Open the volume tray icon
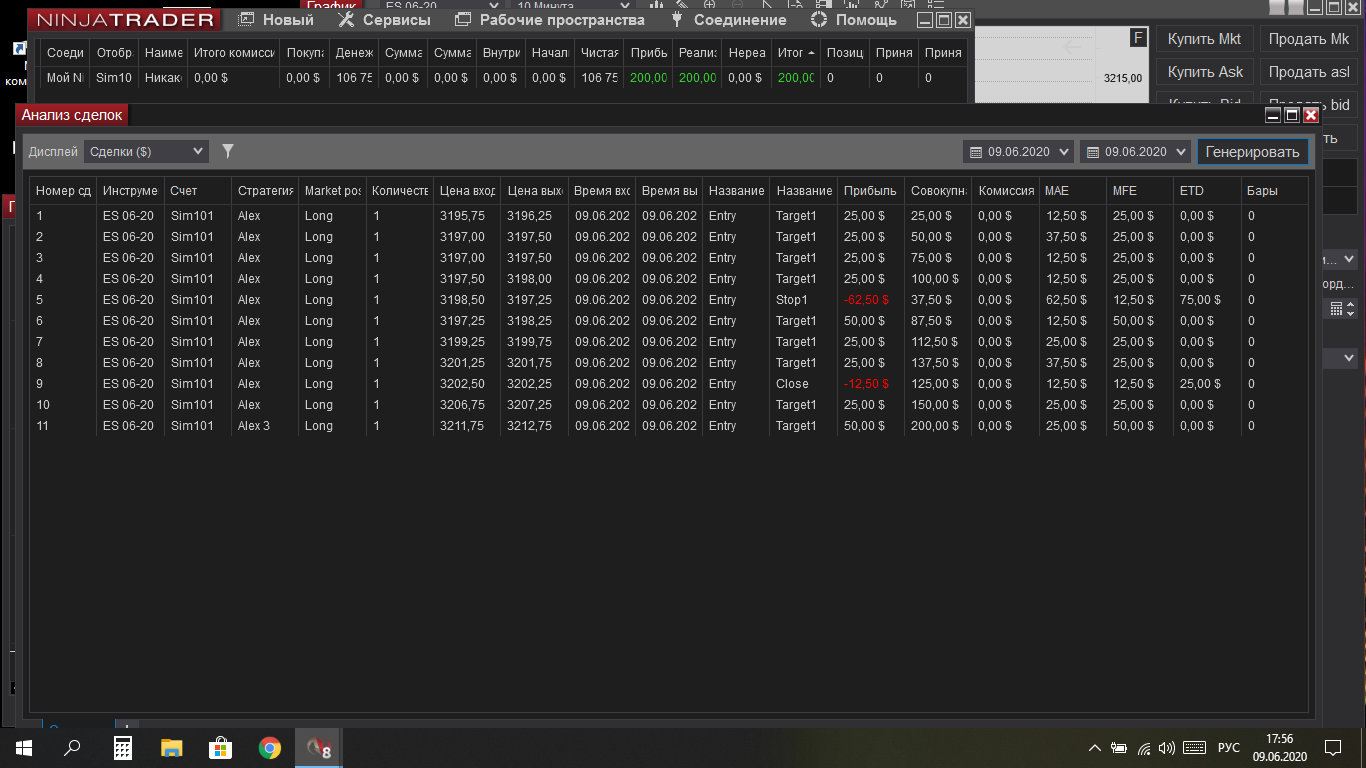This screenshot has height=768, width=1366. pyautogui.click(x=1166, y=747)
